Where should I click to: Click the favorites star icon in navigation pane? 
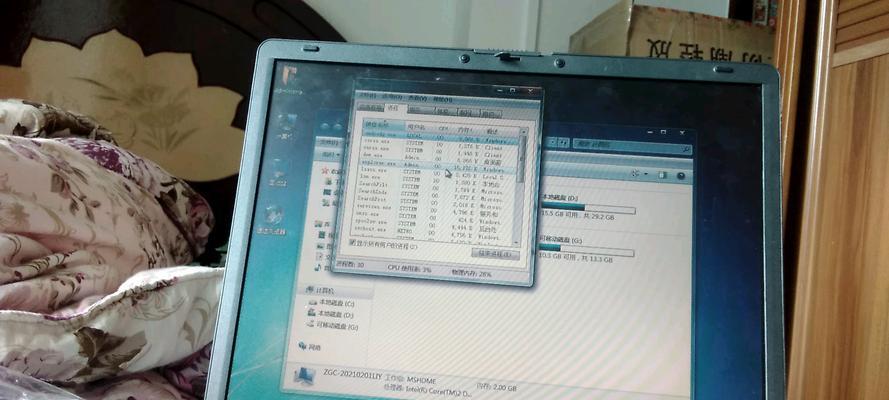pos(325,169)
